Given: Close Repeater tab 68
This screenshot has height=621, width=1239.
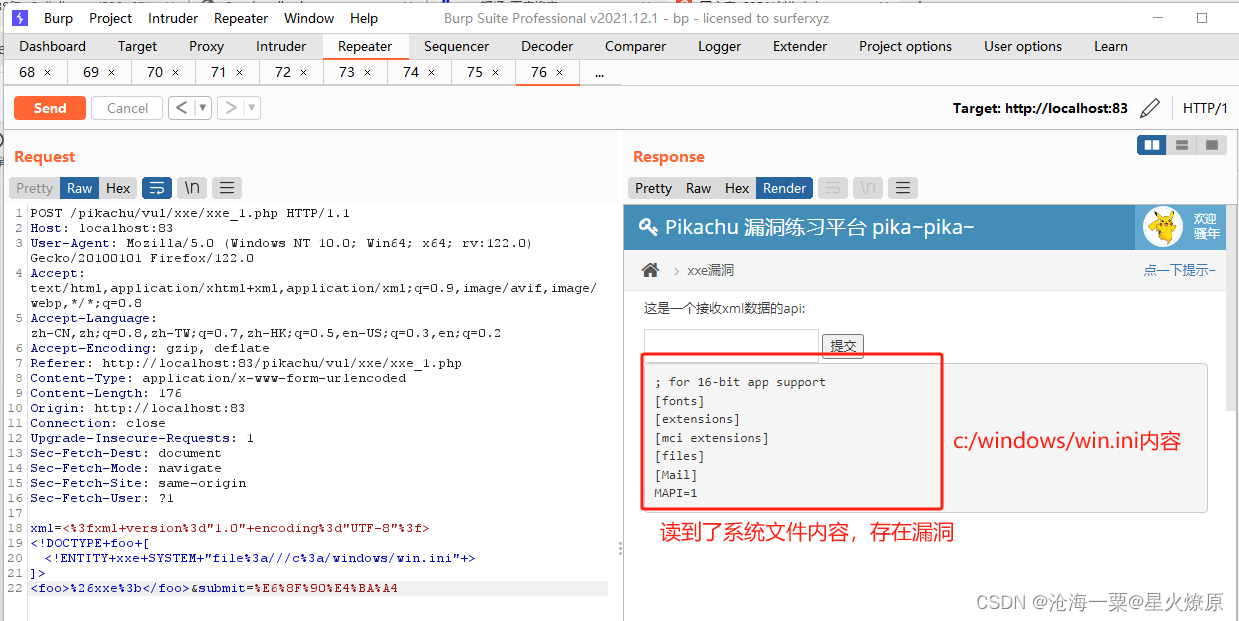Looking at the screenshot, I should pyautogui.click(x=47, y=72).
